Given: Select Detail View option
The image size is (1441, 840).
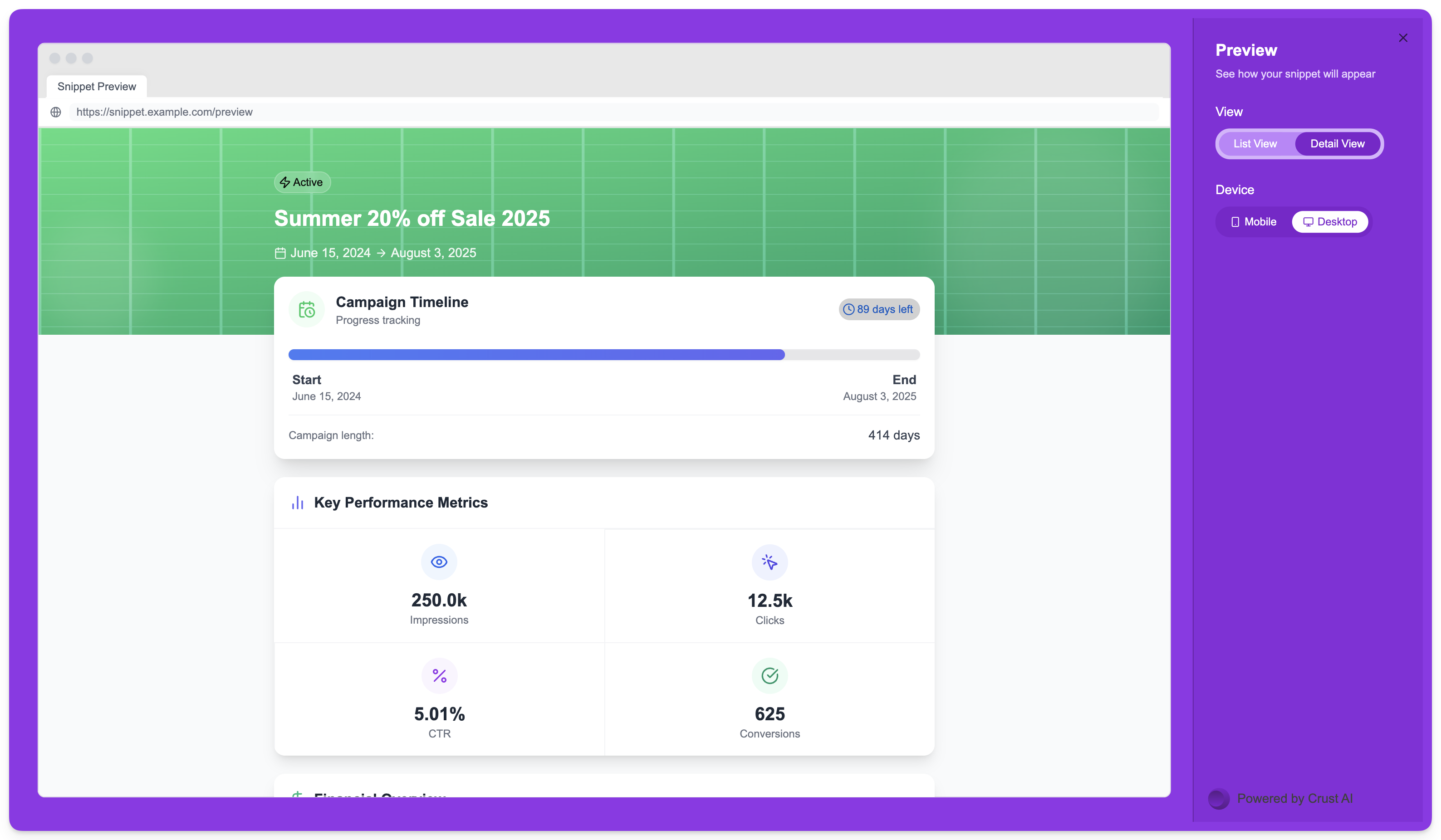Looking at the screenshot, I should (1337, 143).
